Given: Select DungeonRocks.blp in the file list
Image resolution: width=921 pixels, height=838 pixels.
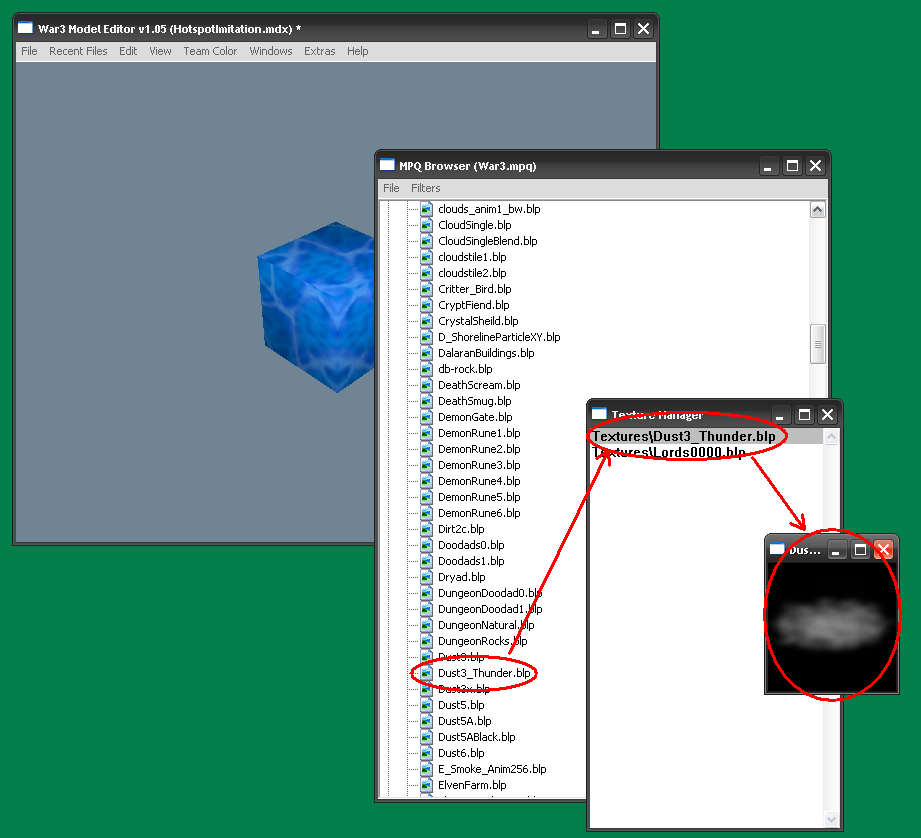Looking at the screenshot, I should [482, 641].
